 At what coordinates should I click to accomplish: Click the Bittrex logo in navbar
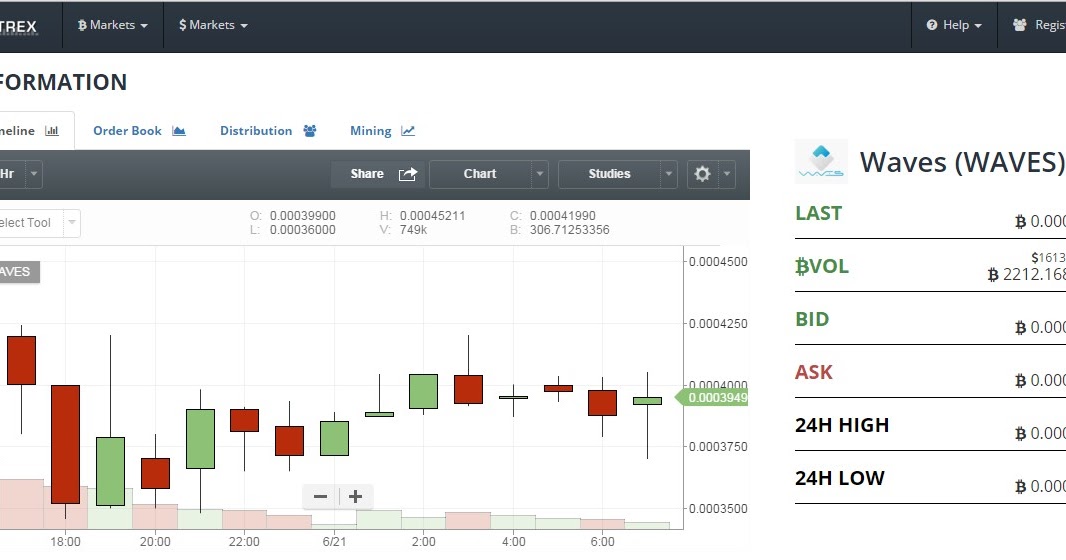[x=18, y=27]
